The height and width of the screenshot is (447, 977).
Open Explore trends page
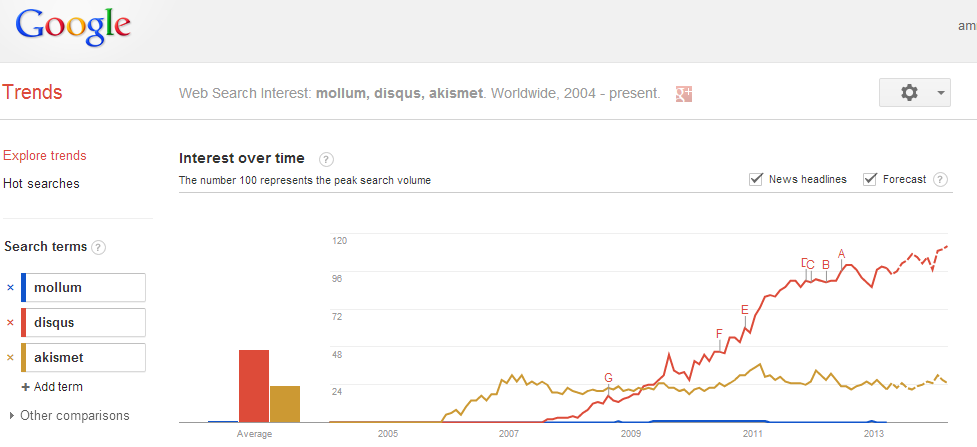[45, 156]
